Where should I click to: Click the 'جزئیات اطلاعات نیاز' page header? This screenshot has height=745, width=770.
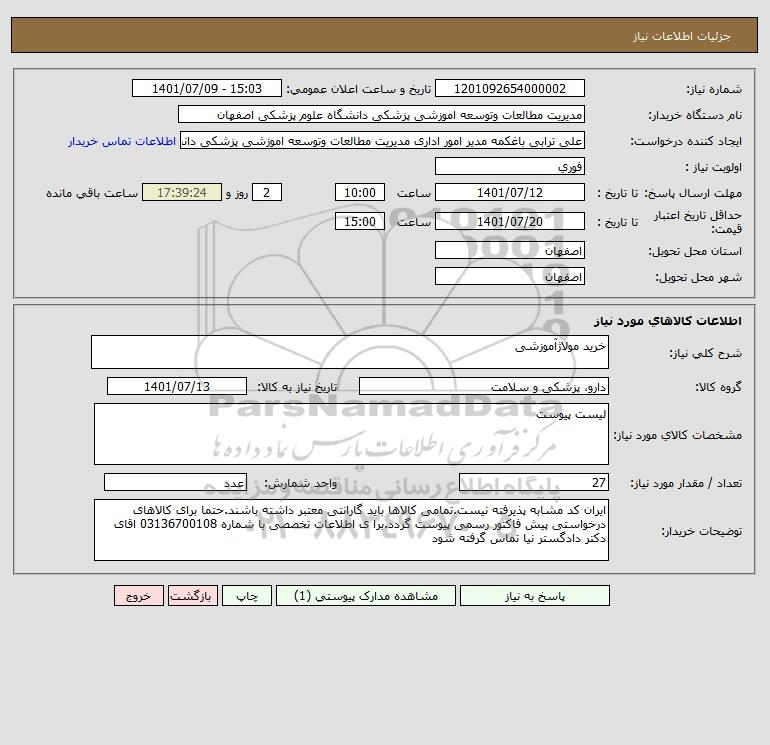click(x=682, y=36)
